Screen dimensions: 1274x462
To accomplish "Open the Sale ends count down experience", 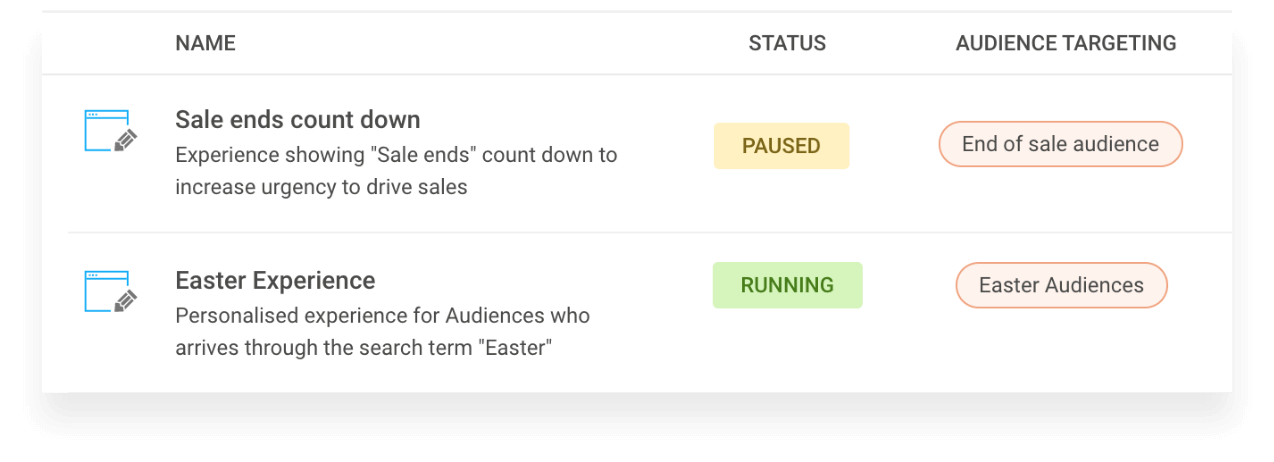I will (x=297, y=120).
